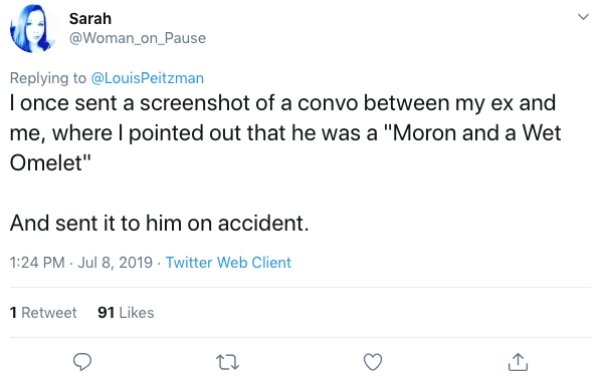
Task: Open the share tweet icon
Action: 518,362
